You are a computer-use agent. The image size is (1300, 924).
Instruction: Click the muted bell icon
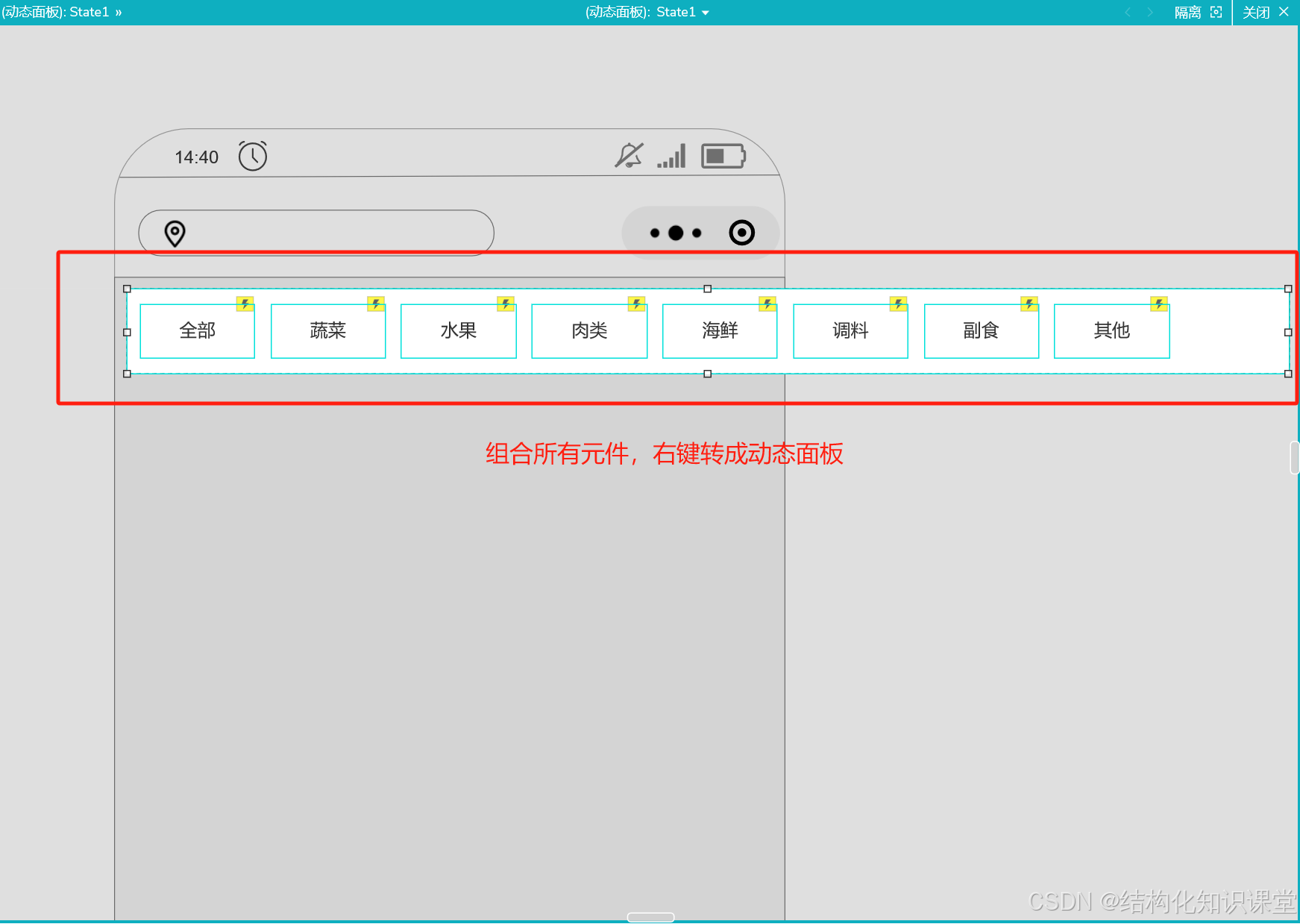click(x=629, y=155)
